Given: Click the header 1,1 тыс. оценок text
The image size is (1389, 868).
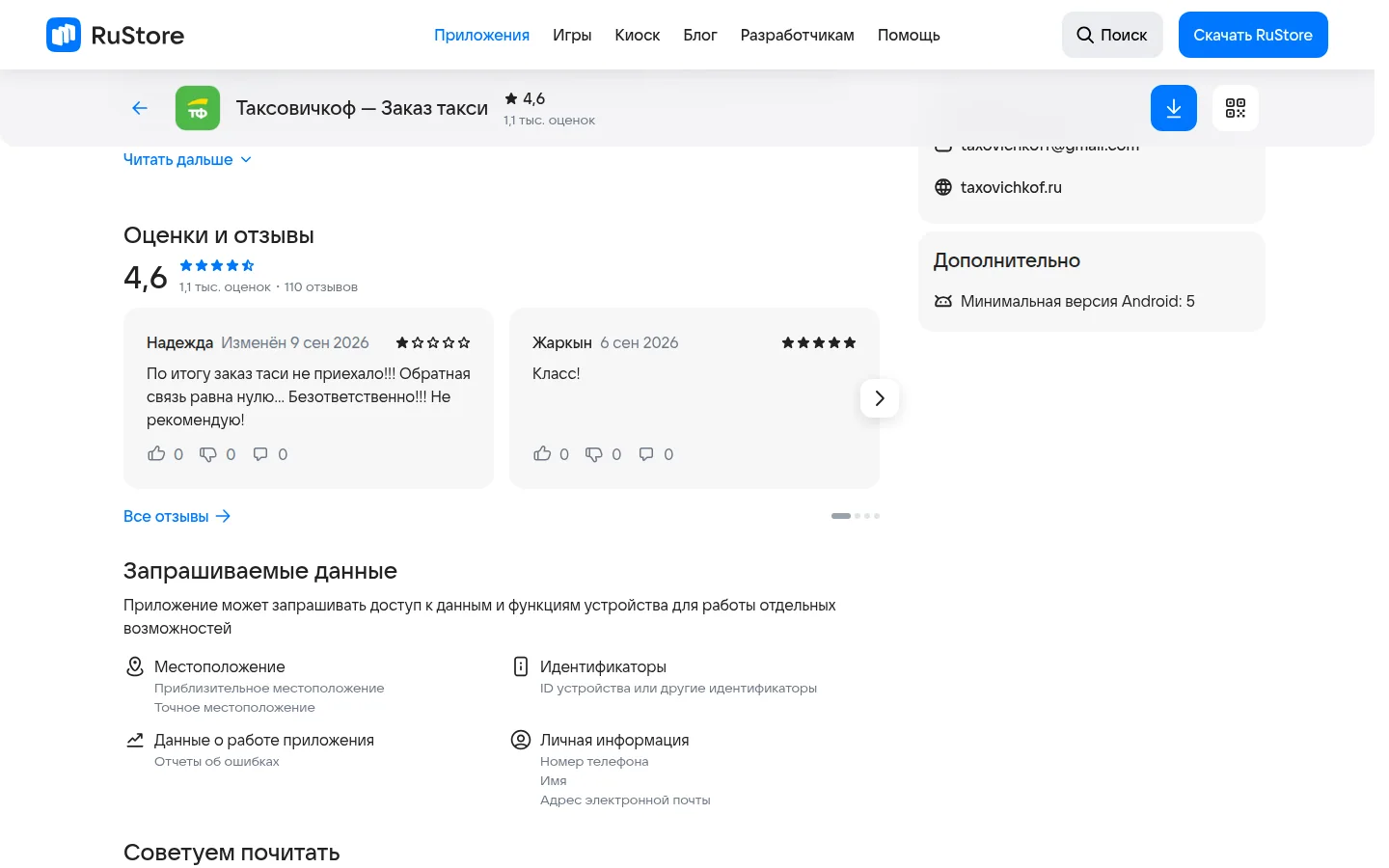Looking at the screenshot, I should [x=549, y=121].
